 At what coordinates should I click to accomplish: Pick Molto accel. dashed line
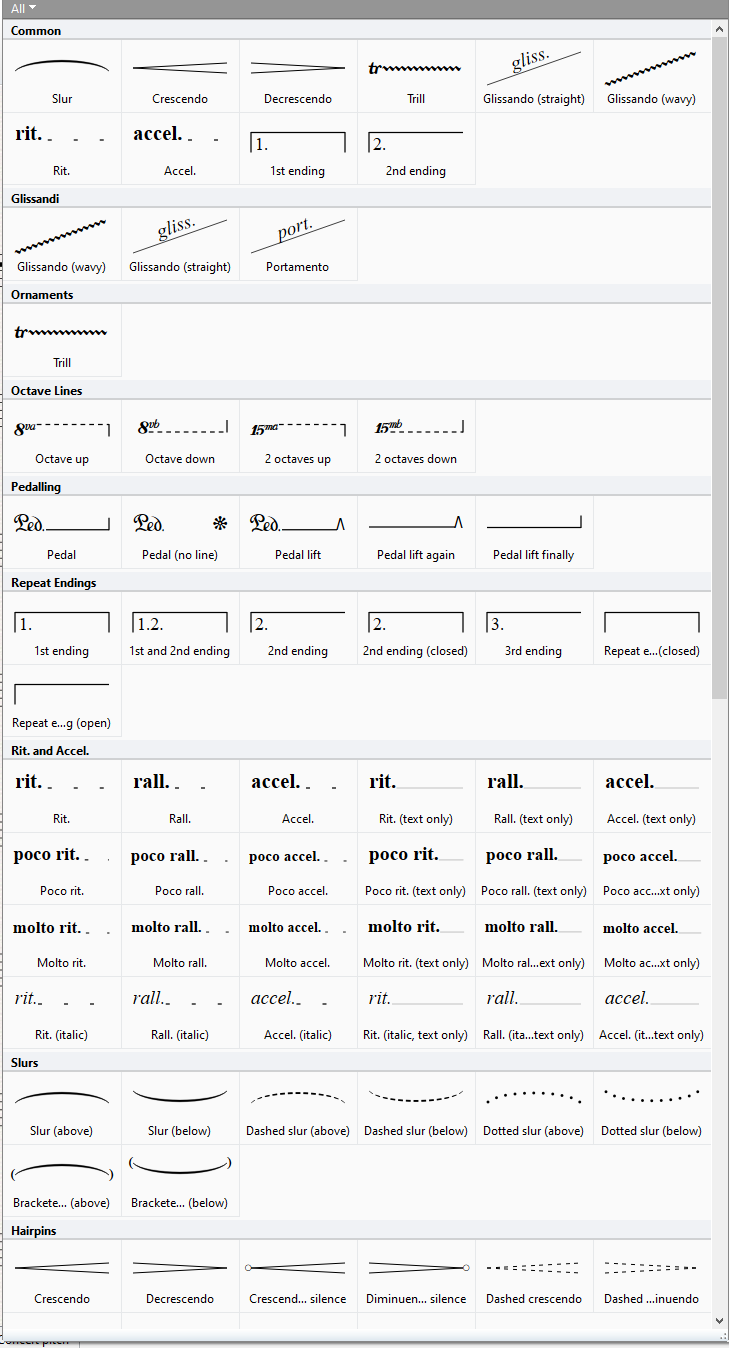pyautogui.click(x=298, y=940)
